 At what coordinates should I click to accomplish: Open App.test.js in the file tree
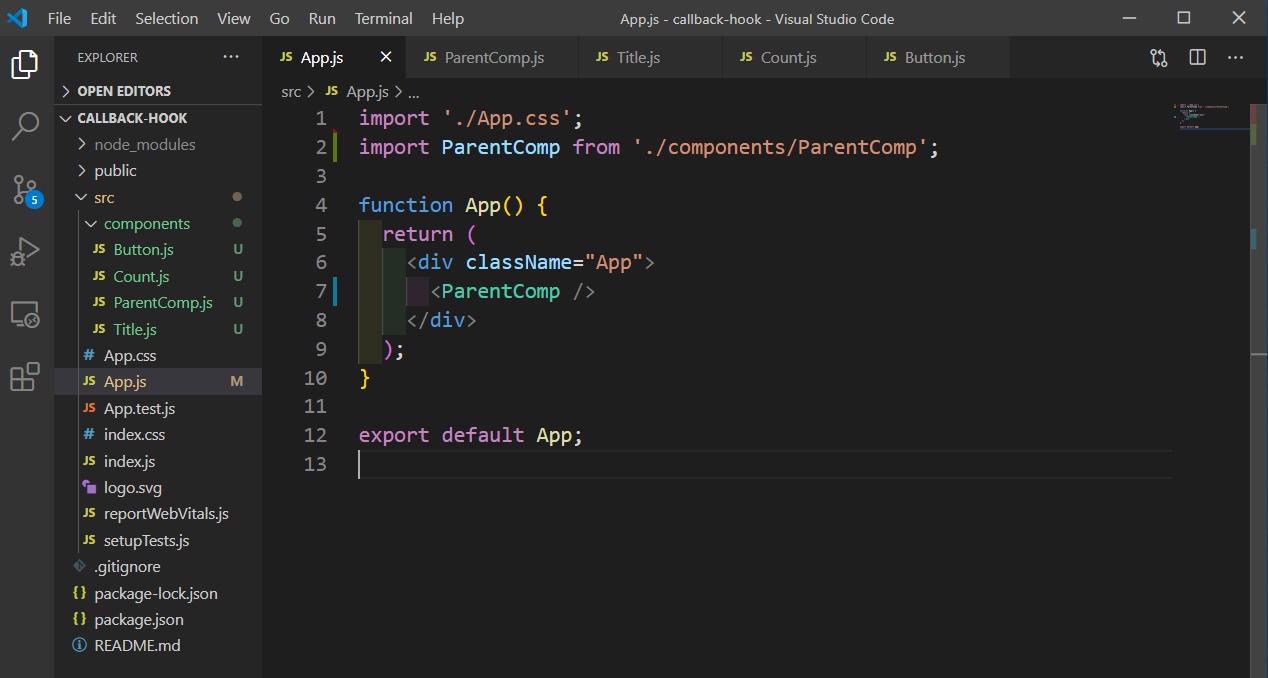(158, 408)
